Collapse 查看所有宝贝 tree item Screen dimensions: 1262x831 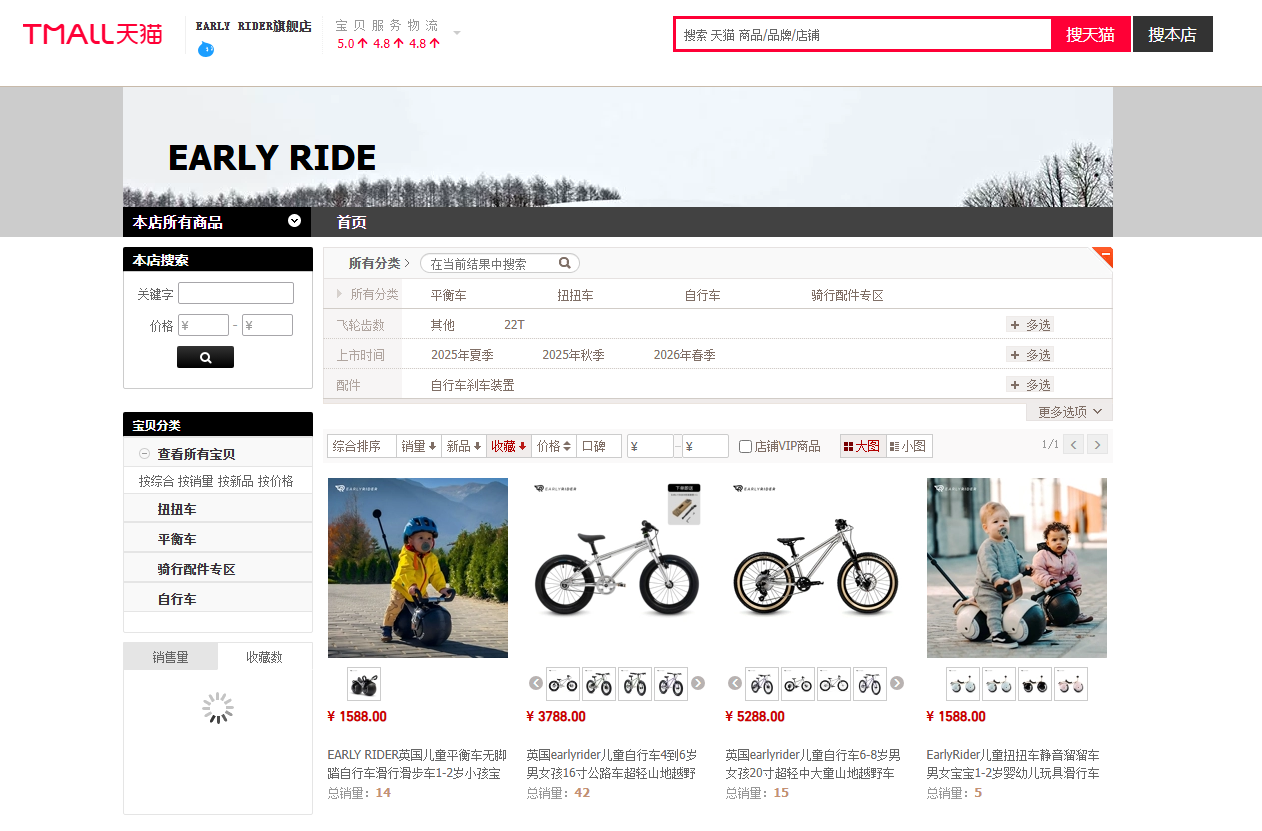click(x=144, y=454)
